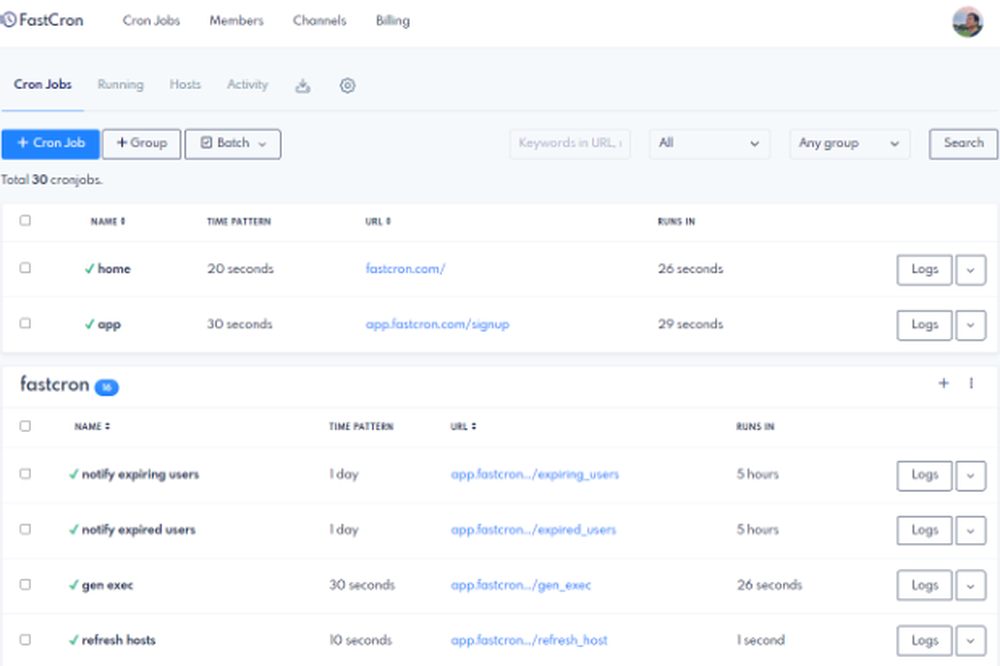
Task: Open the fastcron group three-dot menu
Action: pos(971,383)
